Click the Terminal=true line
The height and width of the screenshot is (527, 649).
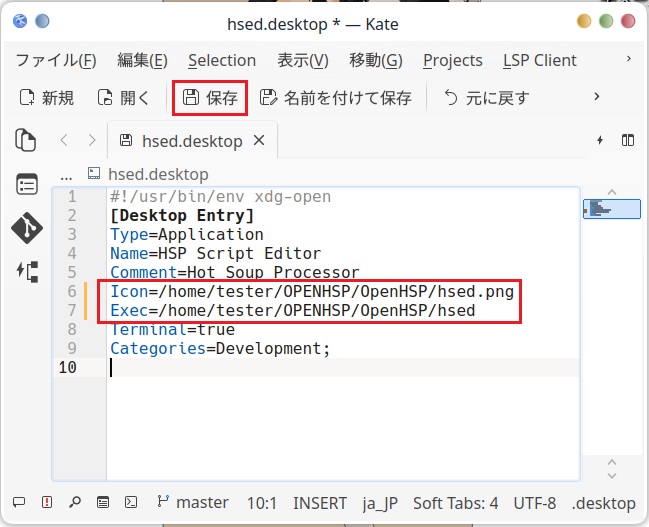point(173,330)
